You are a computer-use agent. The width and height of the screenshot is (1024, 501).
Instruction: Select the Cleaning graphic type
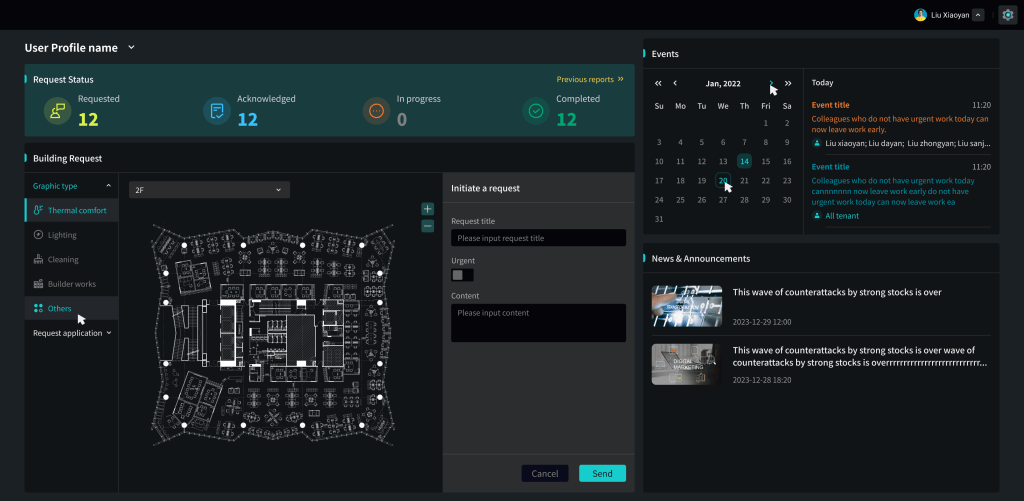click(63, 259)
